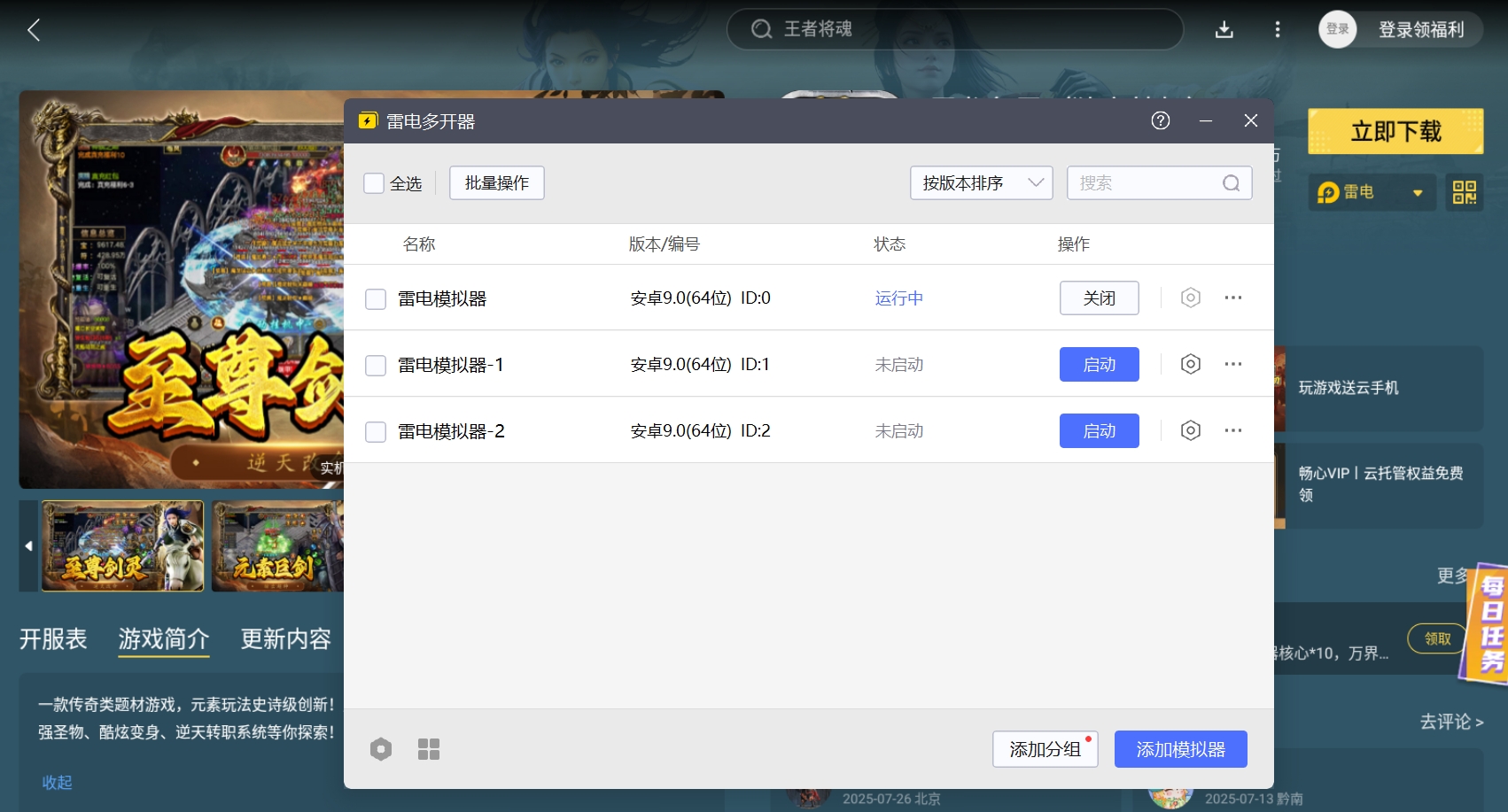Click the 状态 column header
The height and width of the screenshot is (812, 1508).
(890, 244)
